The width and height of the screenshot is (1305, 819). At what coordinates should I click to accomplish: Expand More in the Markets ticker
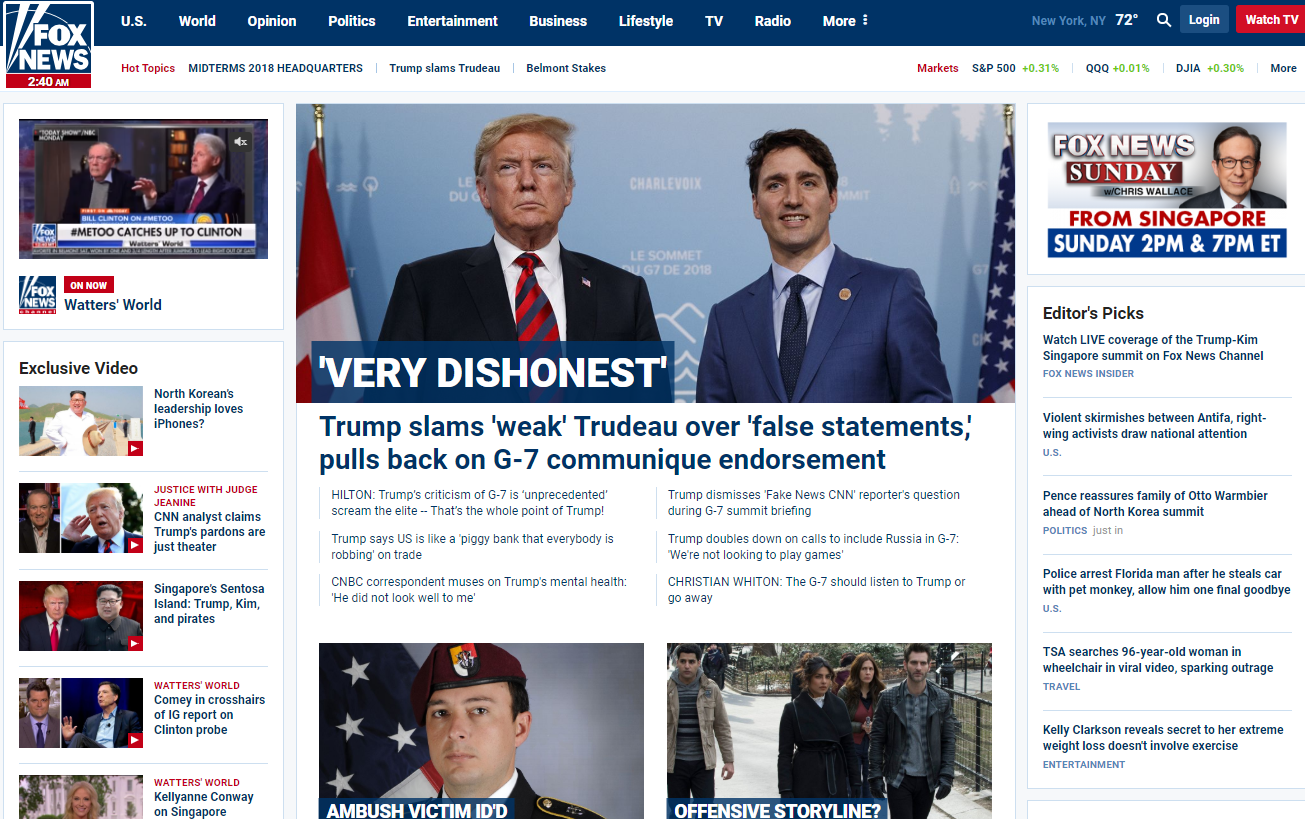[1283, 68]
